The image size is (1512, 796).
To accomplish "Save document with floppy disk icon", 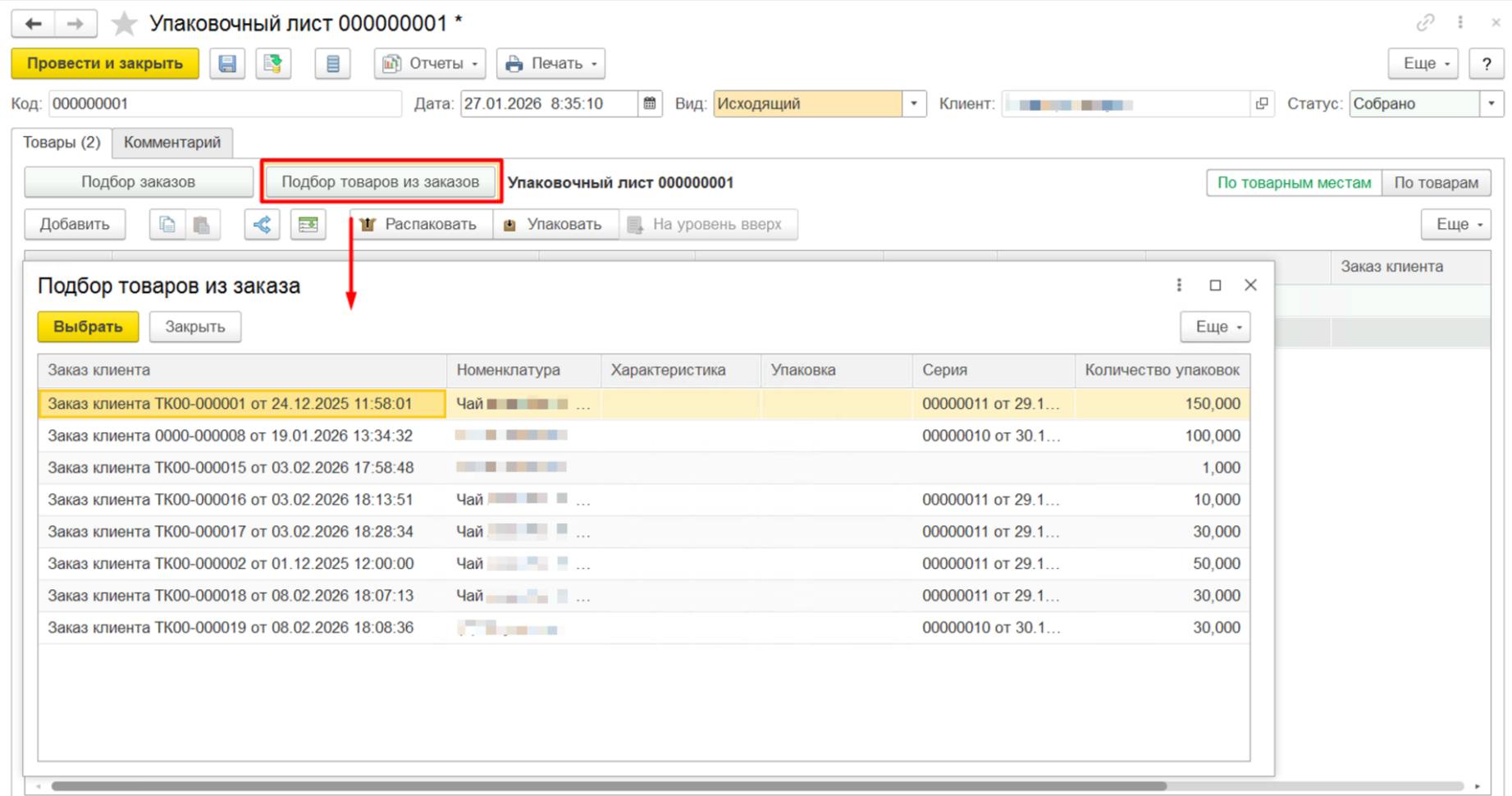I will pyautogui.click(x=227, y=63).
